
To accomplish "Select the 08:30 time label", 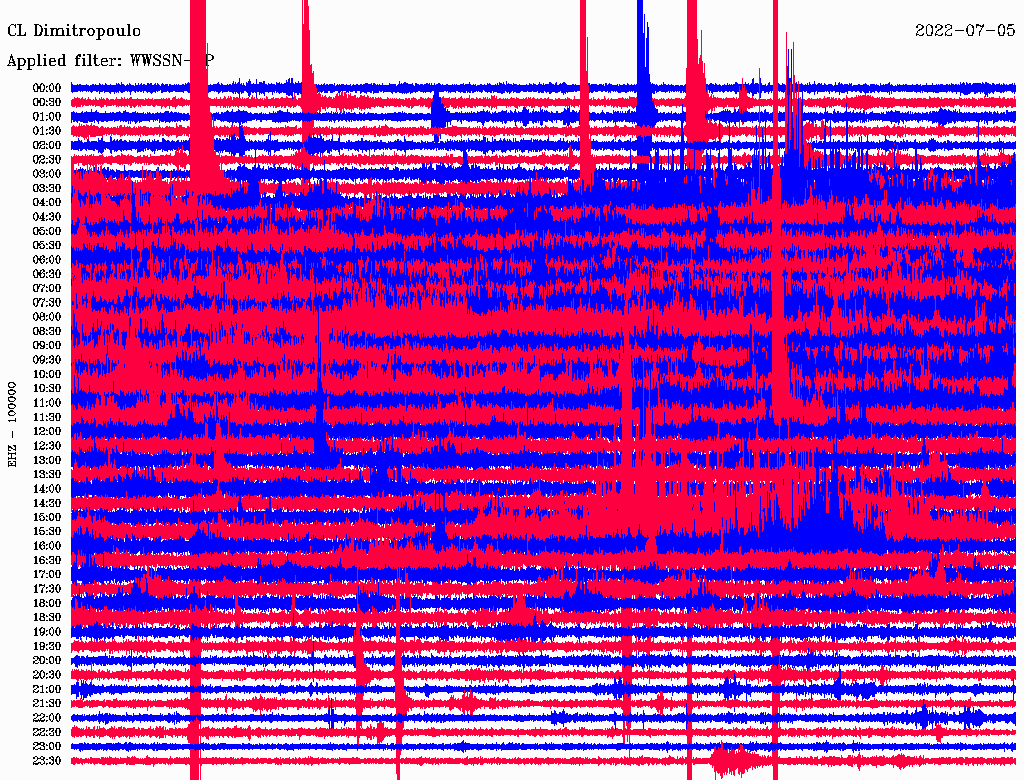I will point(47,331).
